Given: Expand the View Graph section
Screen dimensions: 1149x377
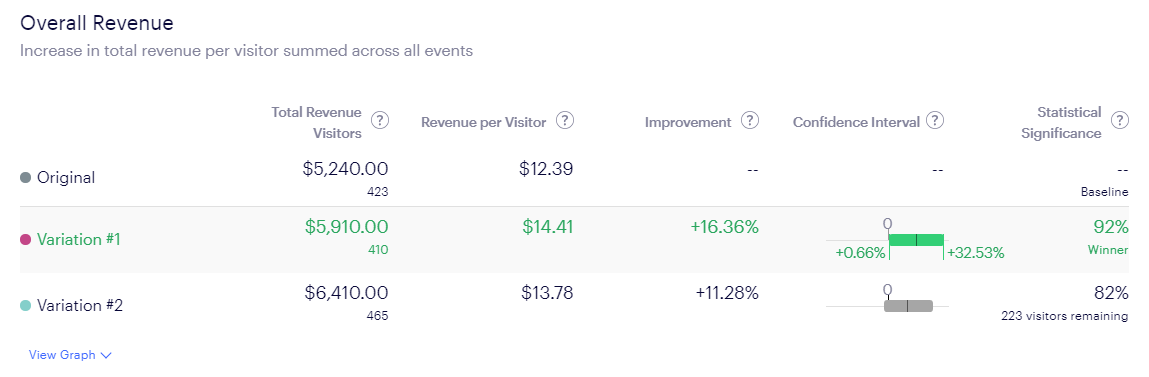Looking at the screenshot, I should (70, 355).
